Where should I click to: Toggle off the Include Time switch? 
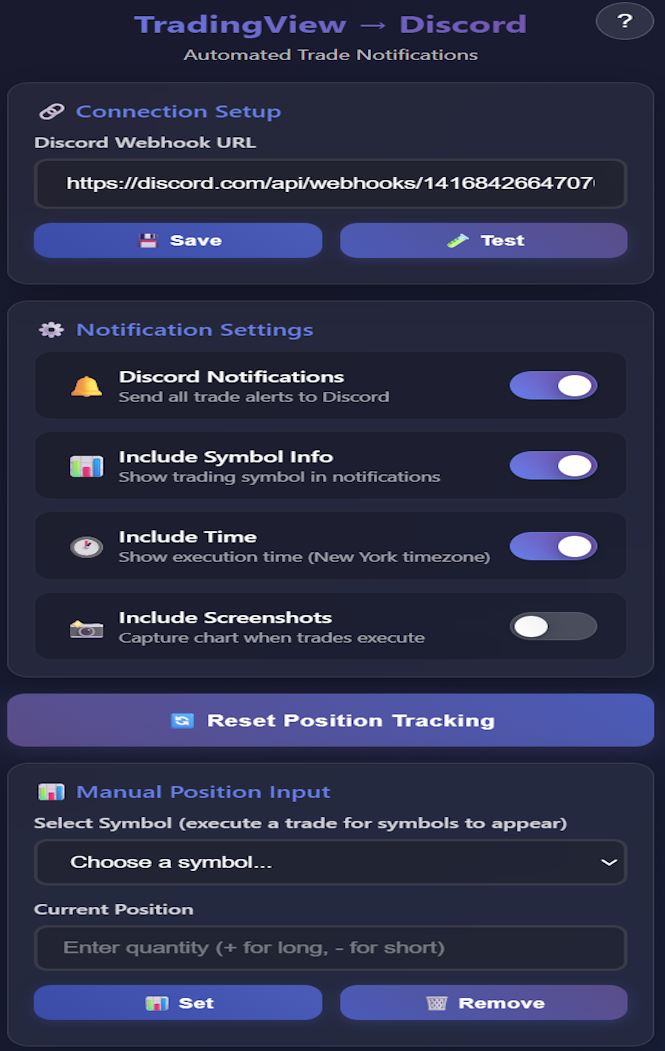(553, 546)
